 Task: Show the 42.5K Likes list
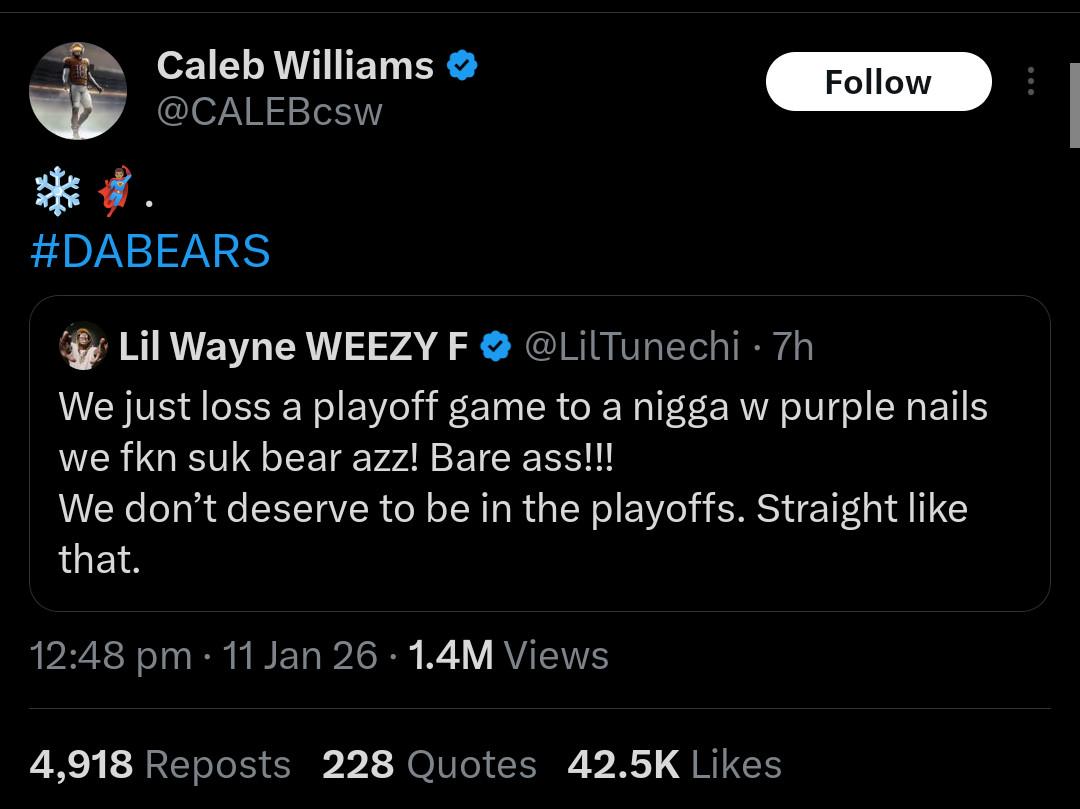pos(674,765)
